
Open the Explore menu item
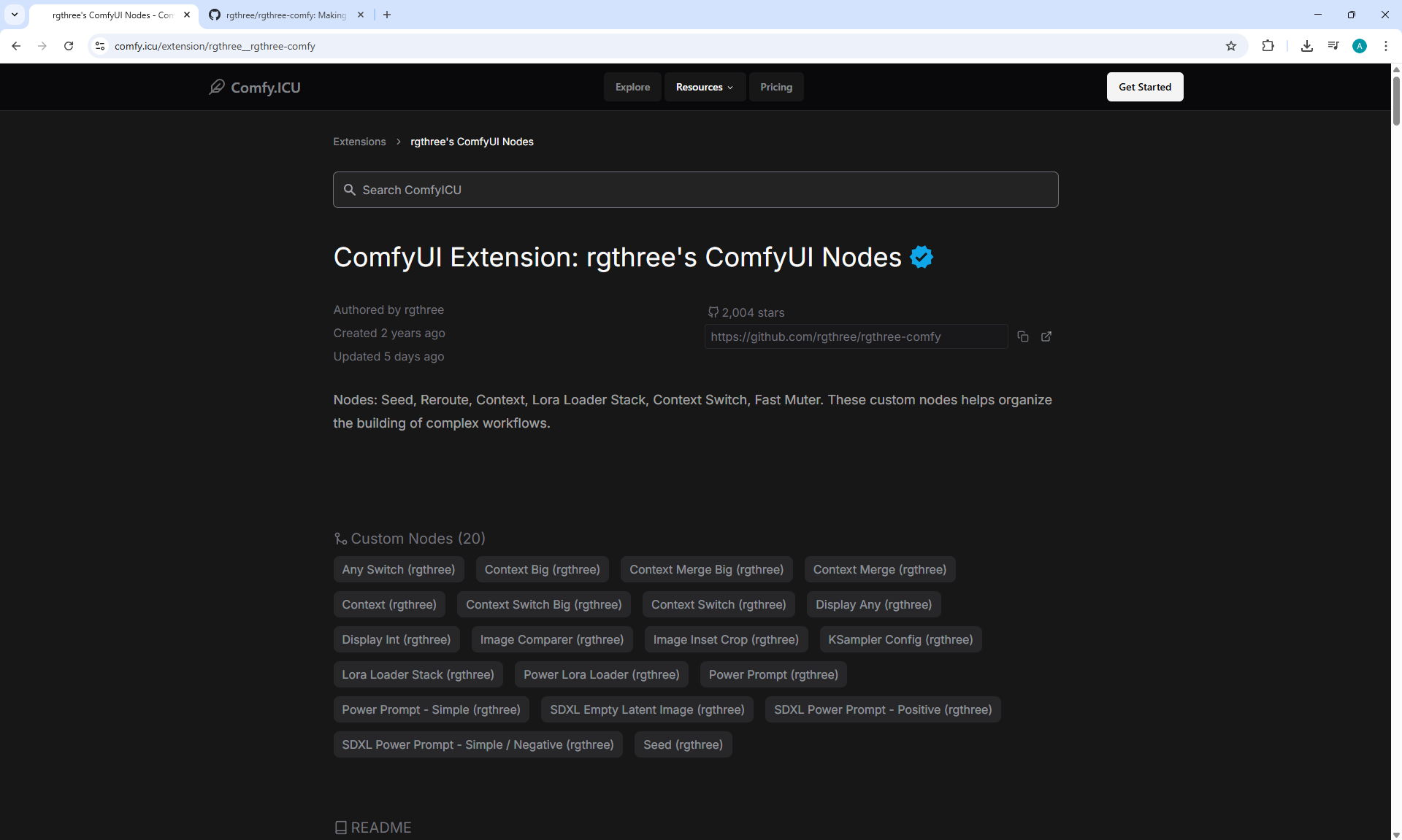632,87
